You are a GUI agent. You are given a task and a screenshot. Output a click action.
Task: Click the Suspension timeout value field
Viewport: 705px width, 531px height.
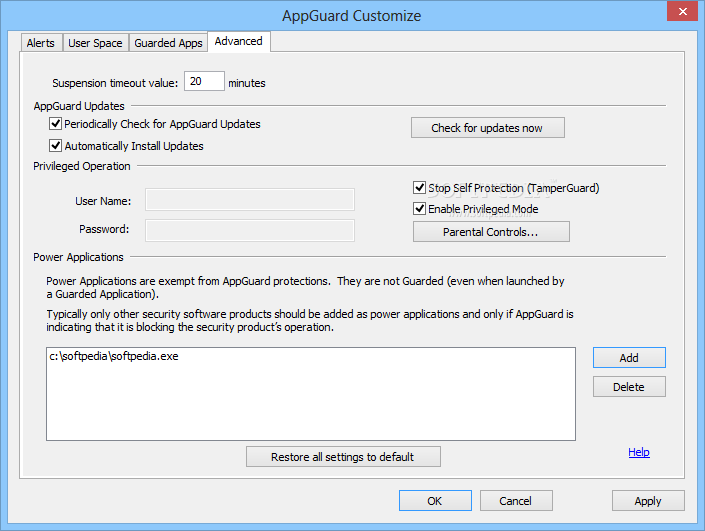point(204,81)
